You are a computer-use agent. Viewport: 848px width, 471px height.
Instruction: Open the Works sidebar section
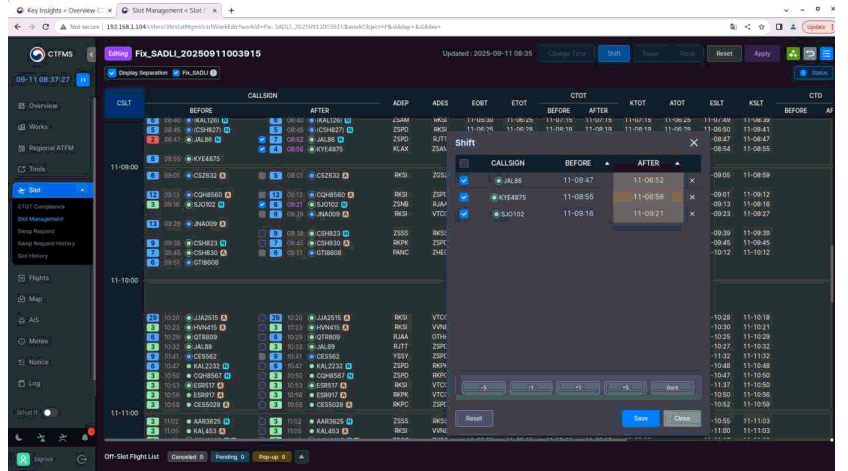38,127
